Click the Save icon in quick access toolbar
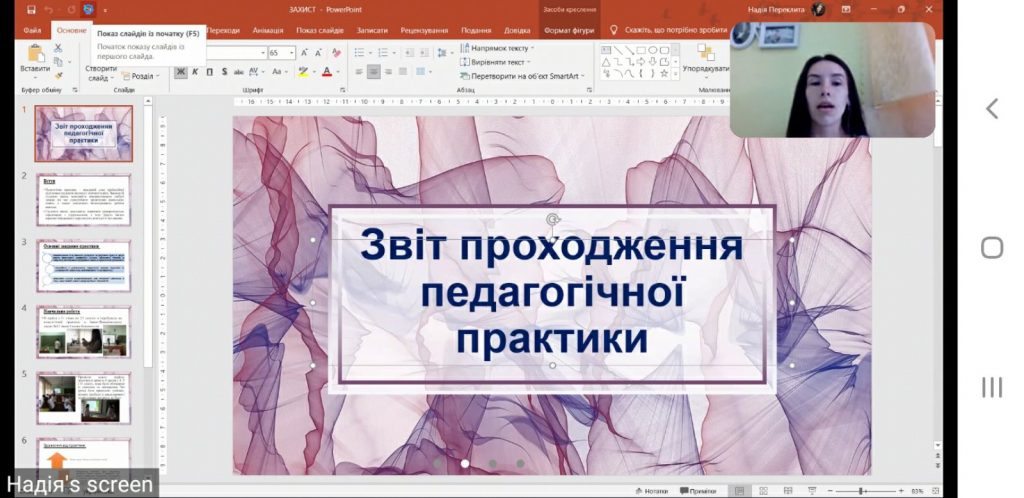The image size is (1024, 498). coord(32,9)
